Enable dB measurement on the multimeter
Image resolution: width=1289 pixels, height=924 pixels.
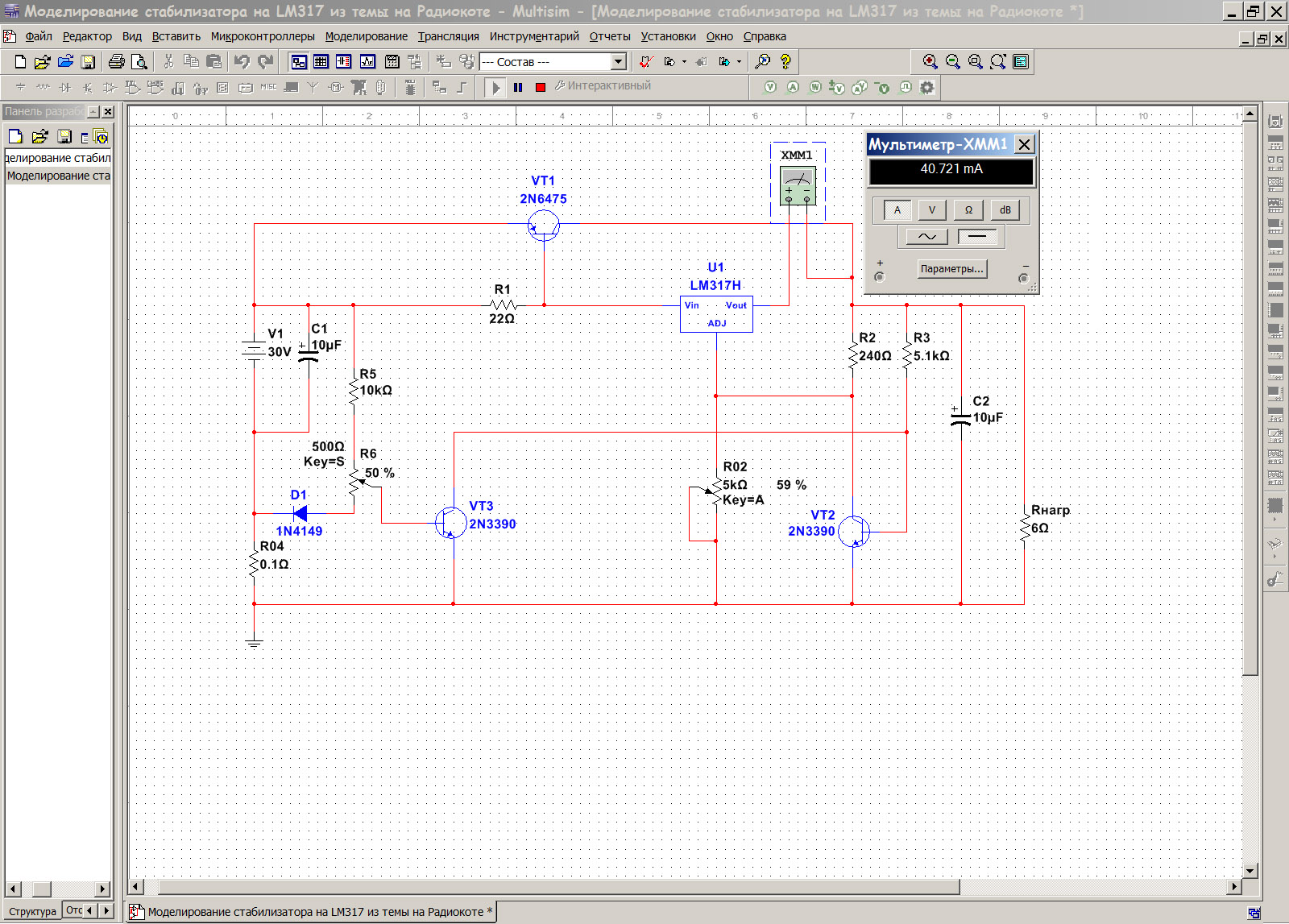(1005, 210)
